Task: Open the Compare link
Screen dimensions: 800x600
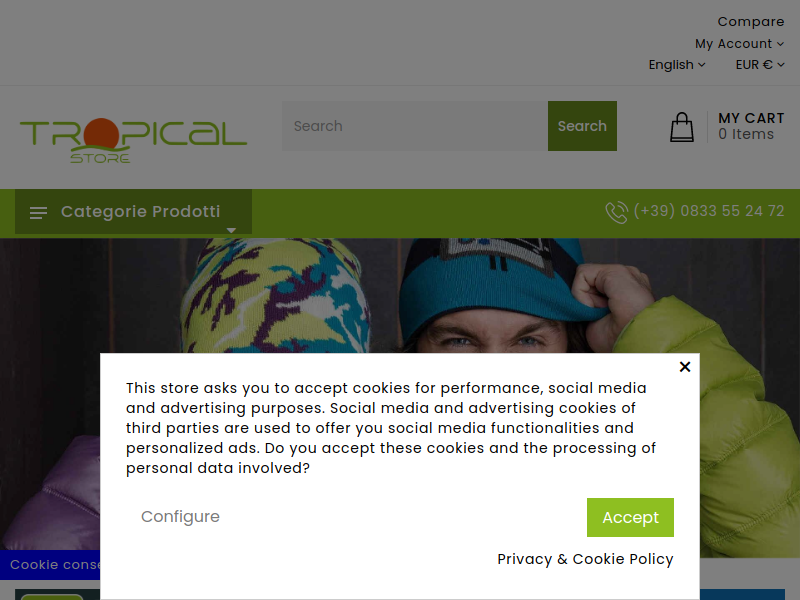Action: point(751,22)
